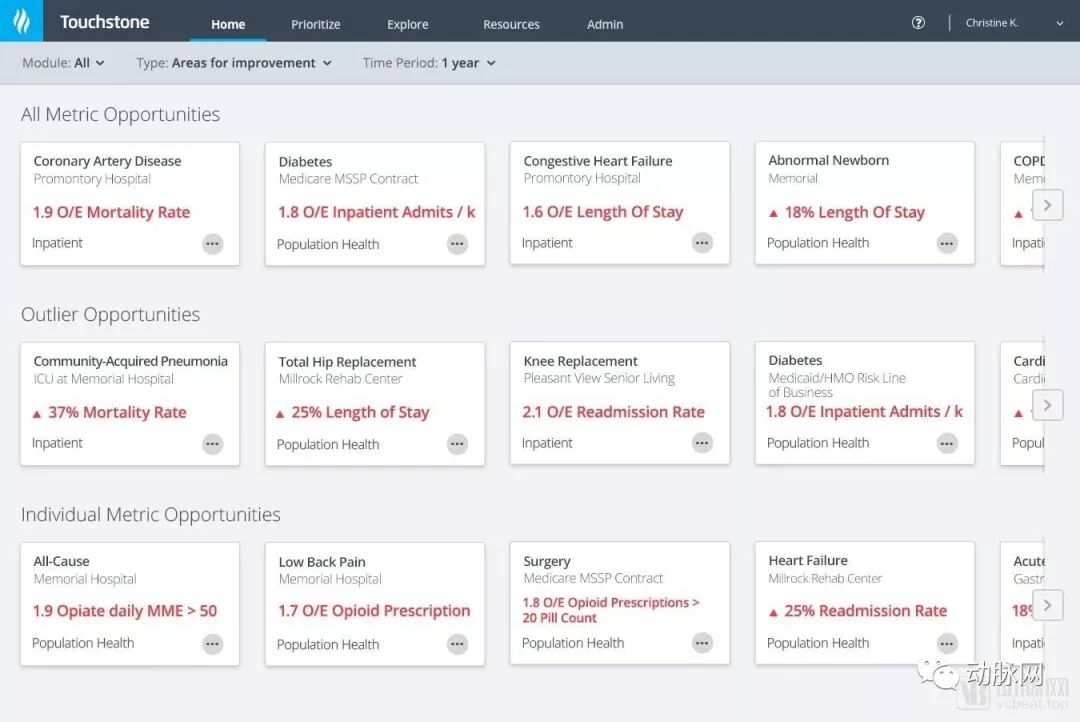Viewport: 1080px width, 722px height.
Task: Click the ICU at Memorial Hospital subtitle
Action: (x=103, y=379)
